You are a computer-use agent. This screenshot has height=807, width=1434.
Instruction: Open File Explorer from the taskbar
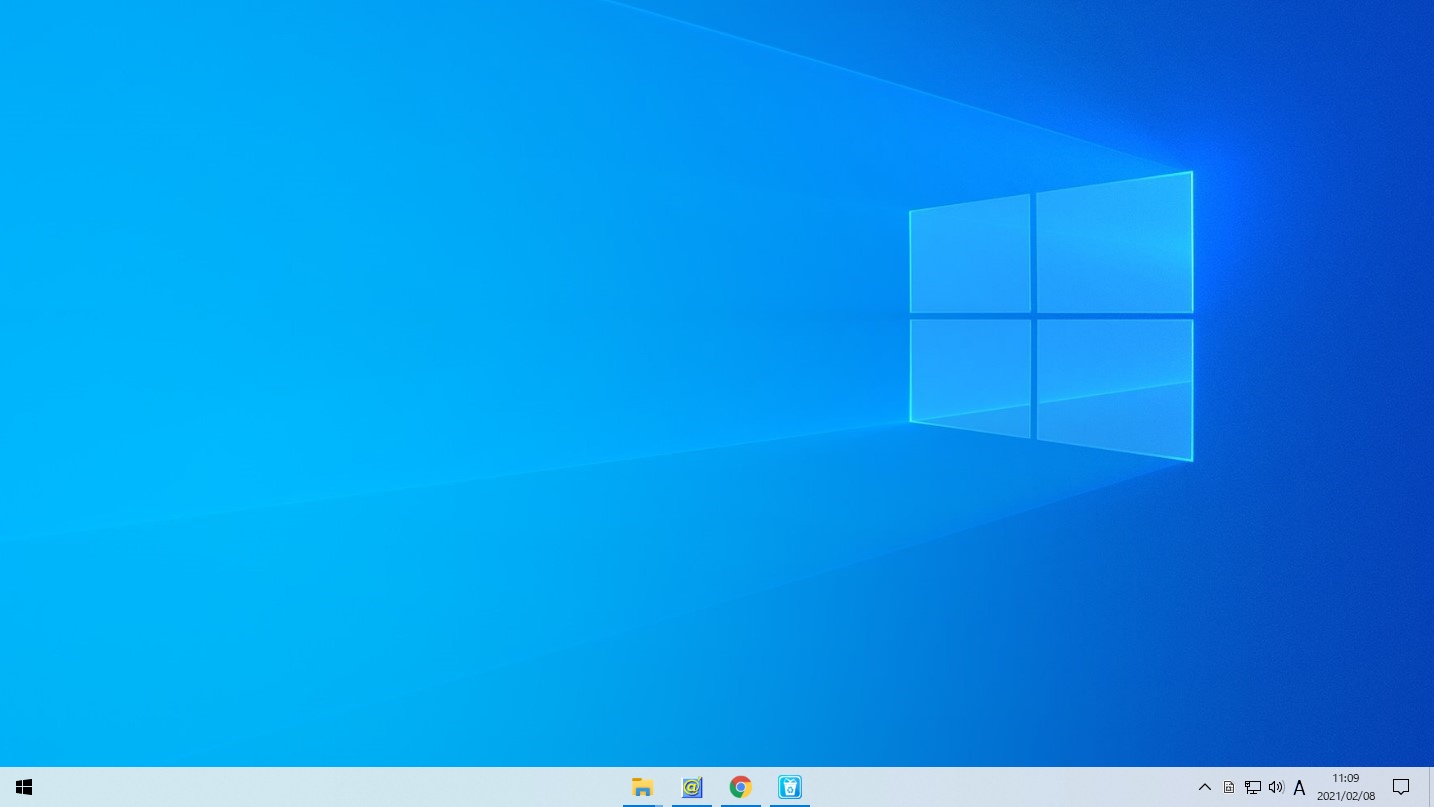pyautogui.click(x=642, y=787)
